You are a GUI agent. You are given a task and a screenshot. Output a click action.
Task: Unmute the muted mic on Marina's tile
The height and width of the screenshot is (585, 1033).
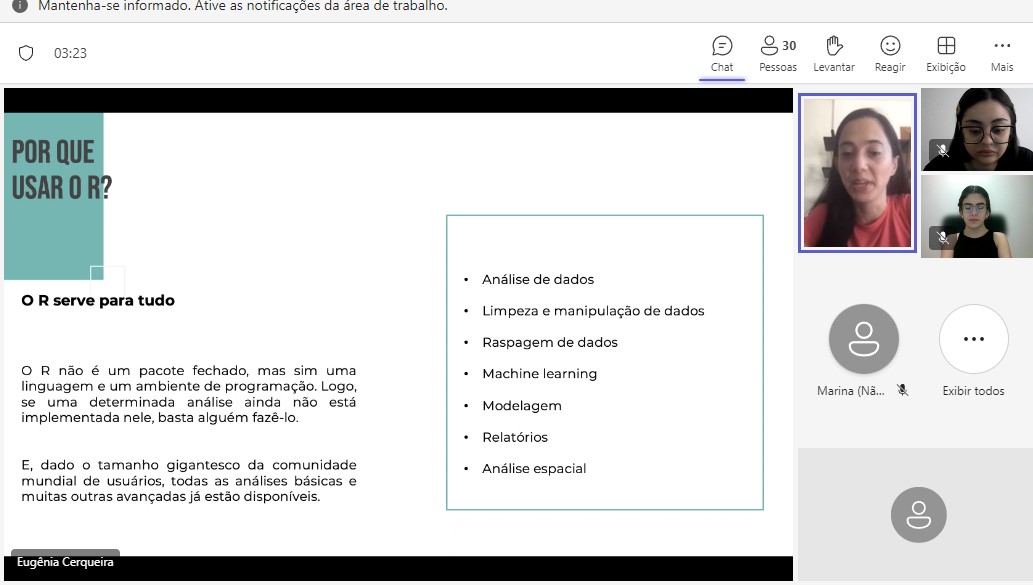[902, 390]
